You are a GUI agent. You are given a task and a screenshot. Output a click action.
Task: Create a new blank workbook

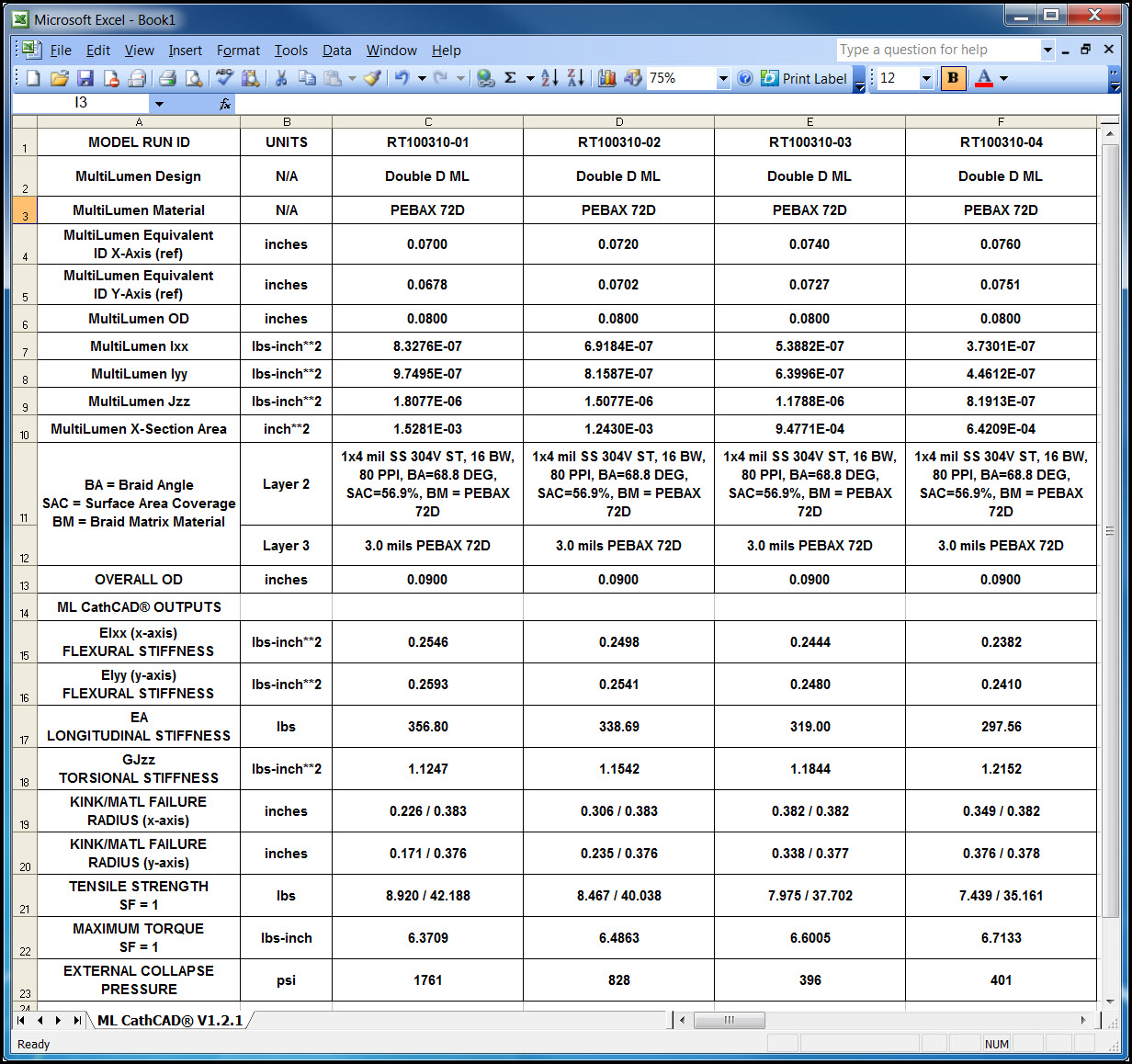pos(33,79)
